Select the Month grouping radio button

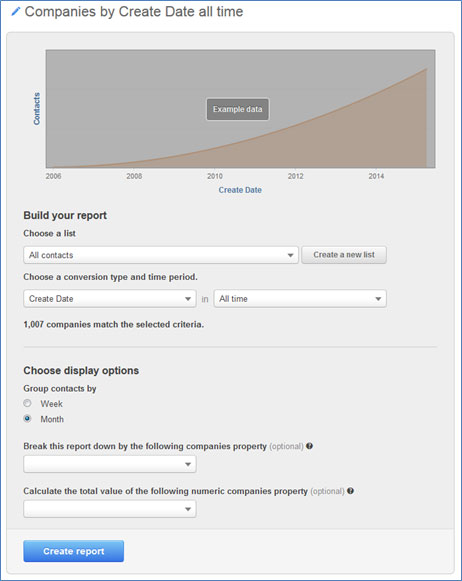(x=27, y=418)
